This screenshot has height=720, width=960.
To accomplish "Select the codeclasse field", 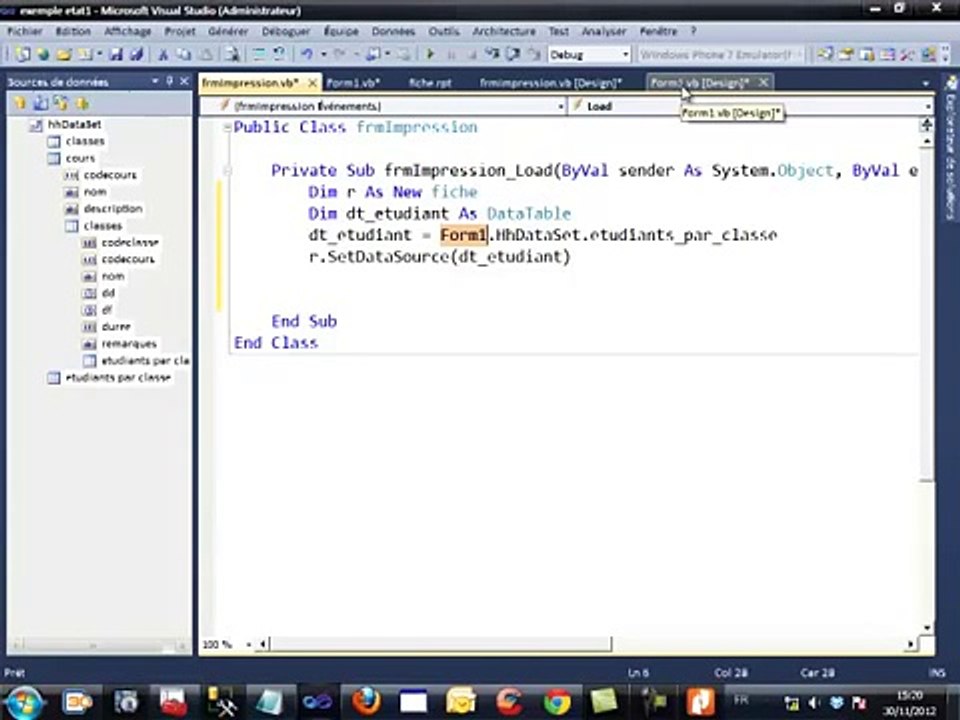I will 130,242.
